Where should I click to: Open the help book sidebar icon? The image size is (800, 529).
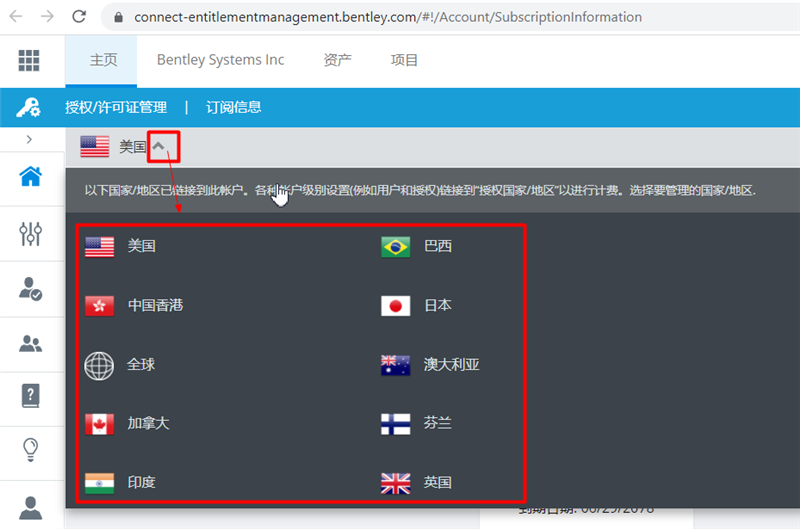pyautogui.click(x=31, y=396)
